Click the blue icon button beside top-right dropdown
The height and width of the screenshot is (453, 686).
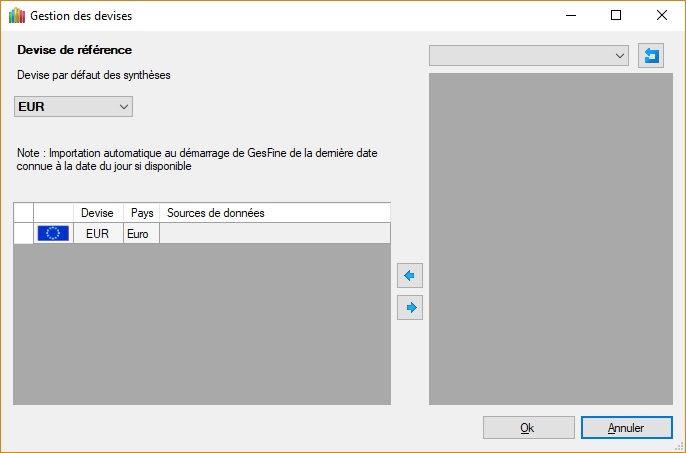point(651,56)
